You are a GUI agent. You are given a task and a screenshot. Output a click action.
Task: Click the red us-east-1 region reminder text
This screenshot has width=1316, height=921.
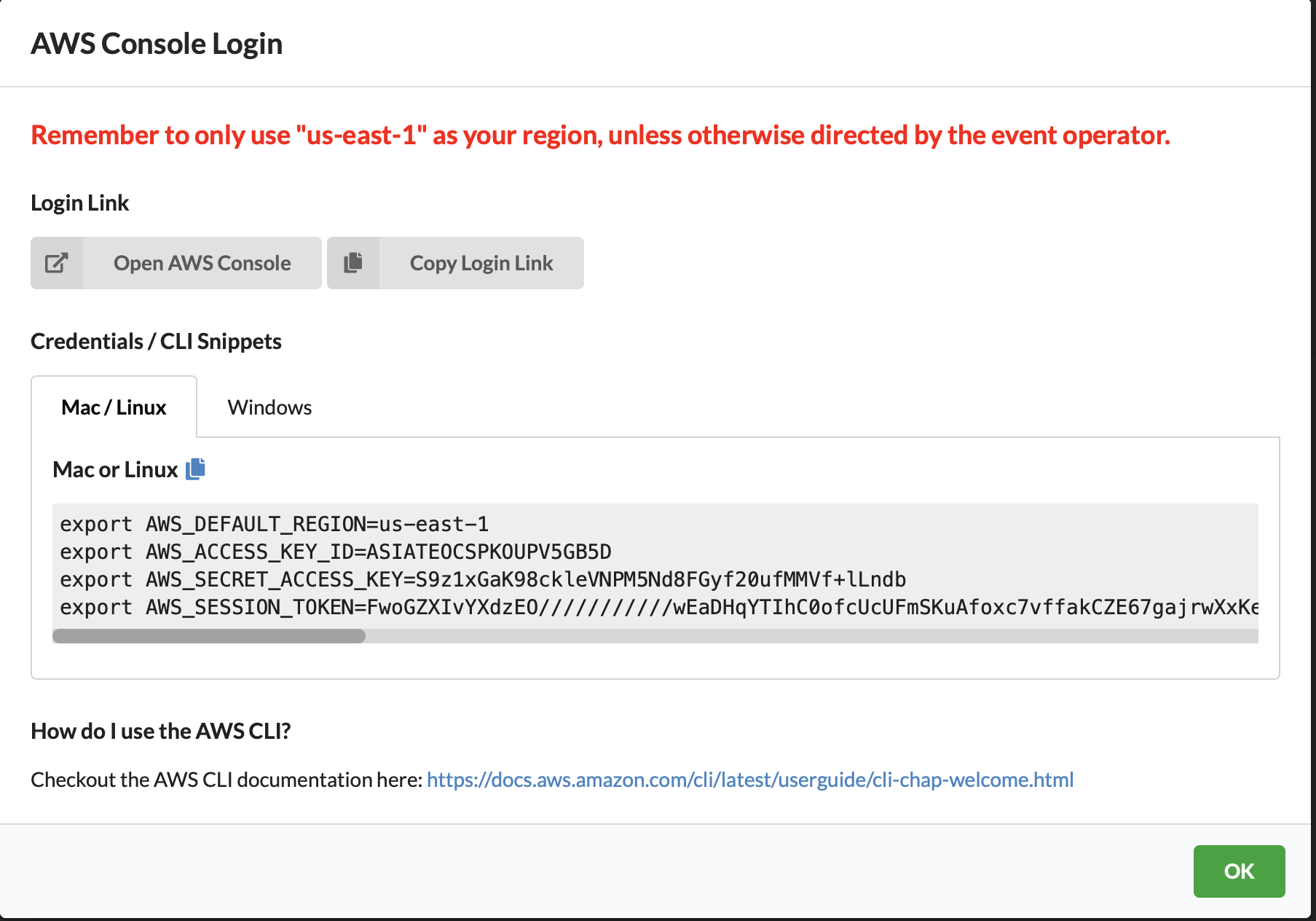tap(600, 136)
